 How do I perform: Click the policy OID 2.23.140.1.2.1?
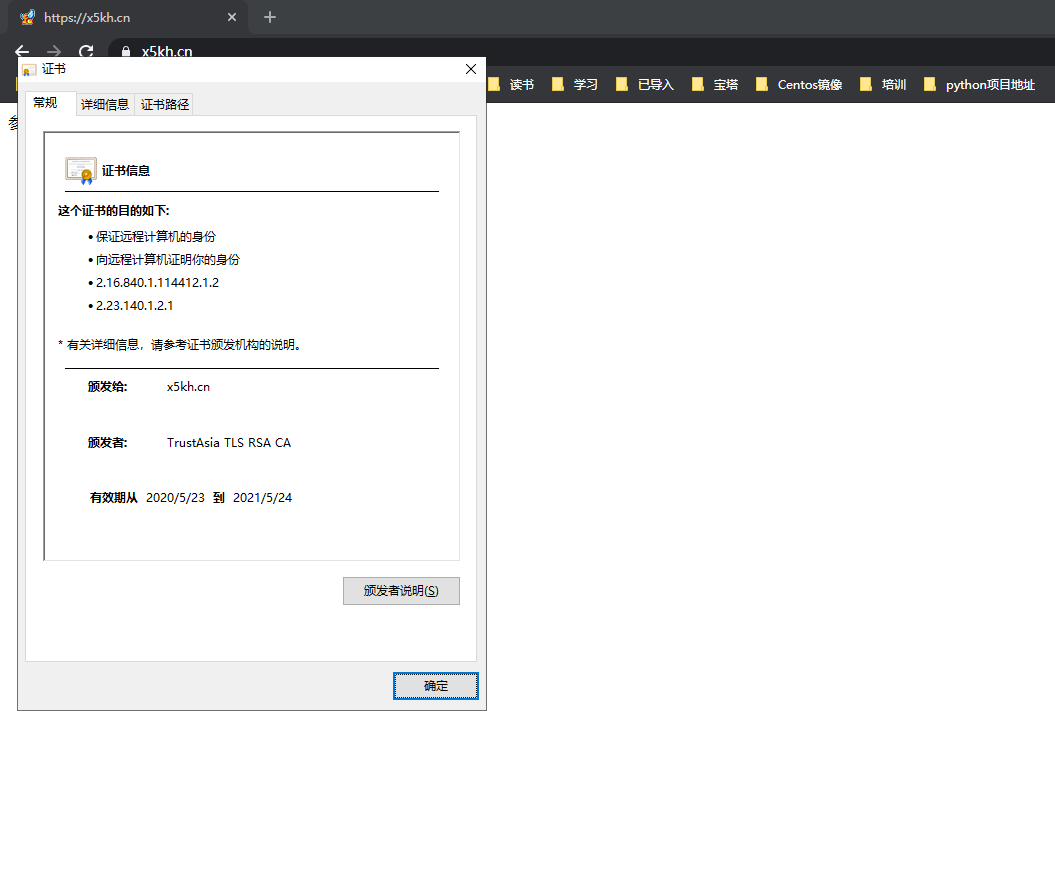tap(135, 305)
